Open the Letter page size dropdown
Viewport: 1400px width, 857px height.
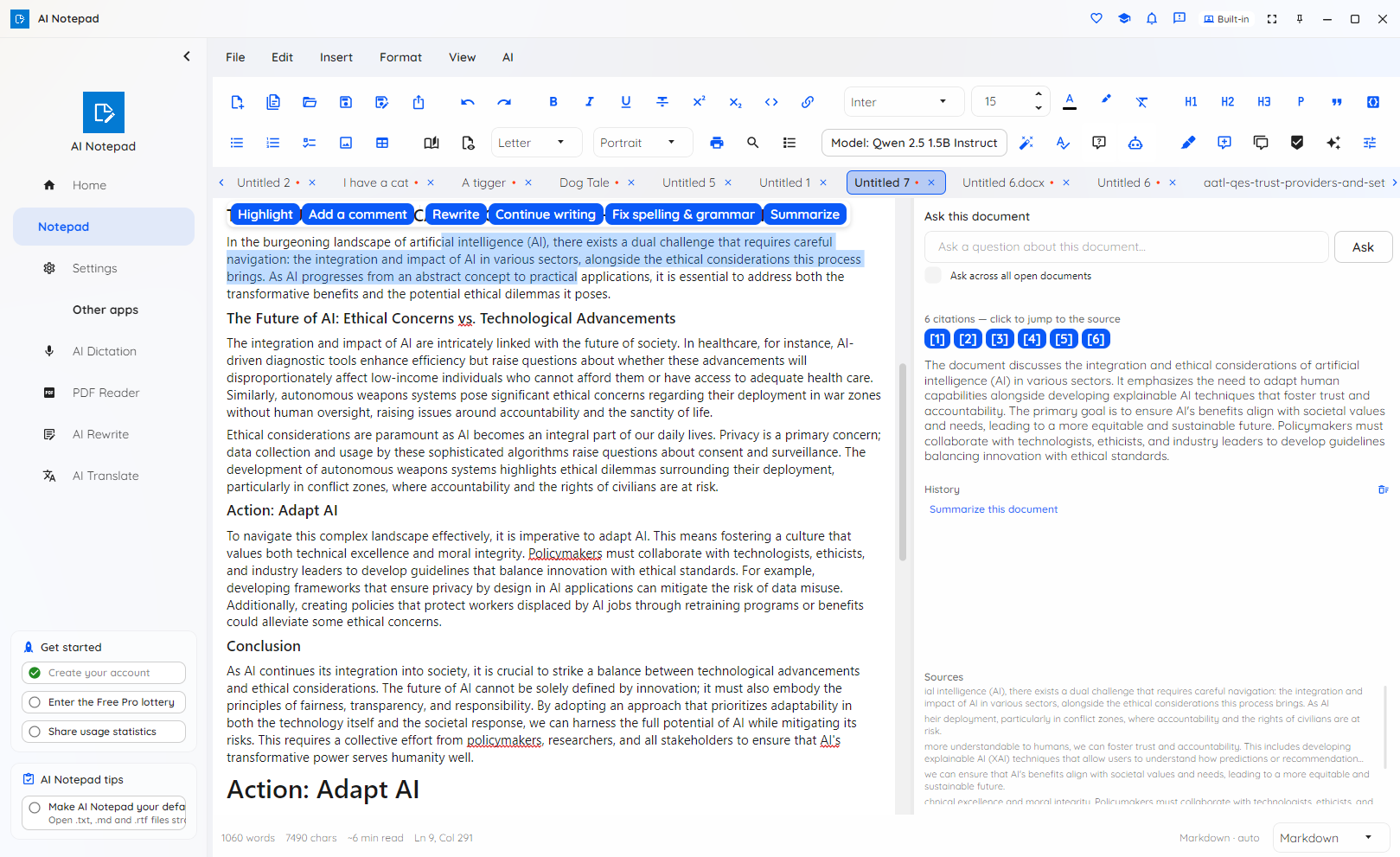pyautogui.click(x=535, y=143)
